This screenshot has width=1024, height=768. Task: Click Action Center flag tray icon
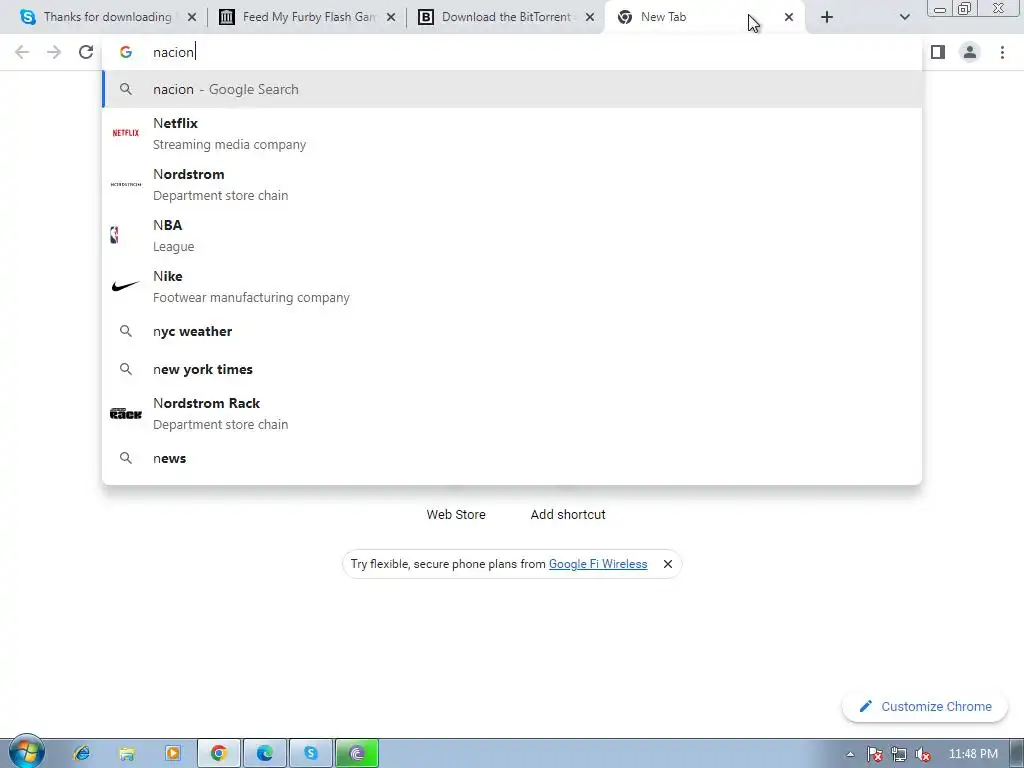[874, 754]
